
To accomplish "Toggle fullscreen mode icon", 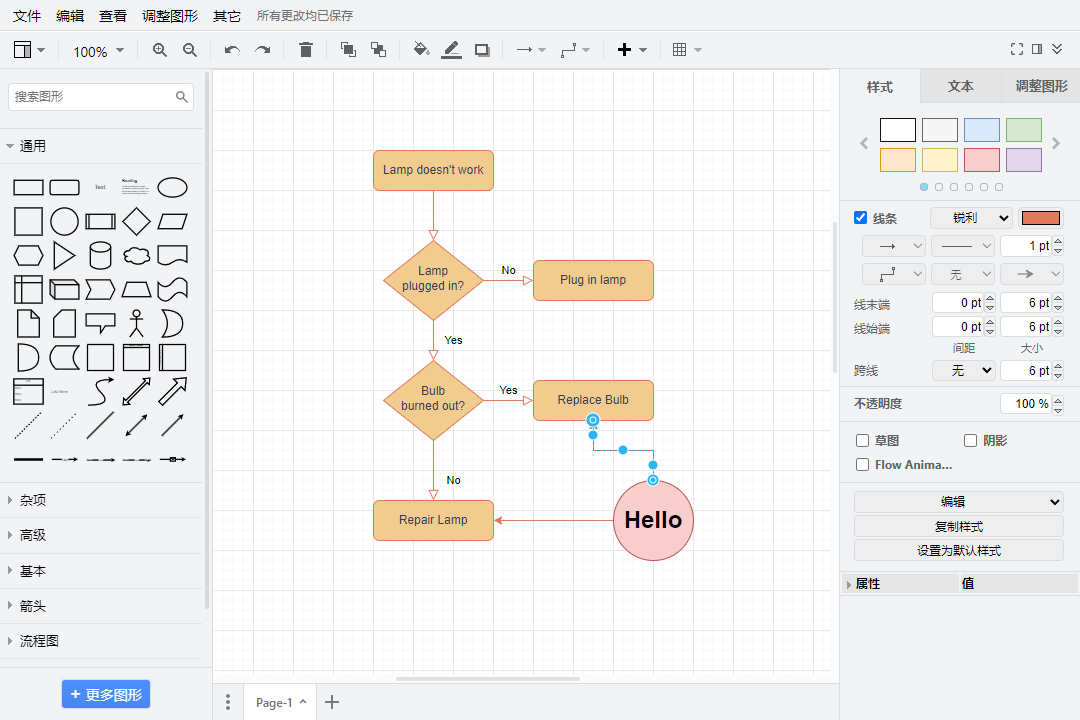I will tap(1017, 49).
